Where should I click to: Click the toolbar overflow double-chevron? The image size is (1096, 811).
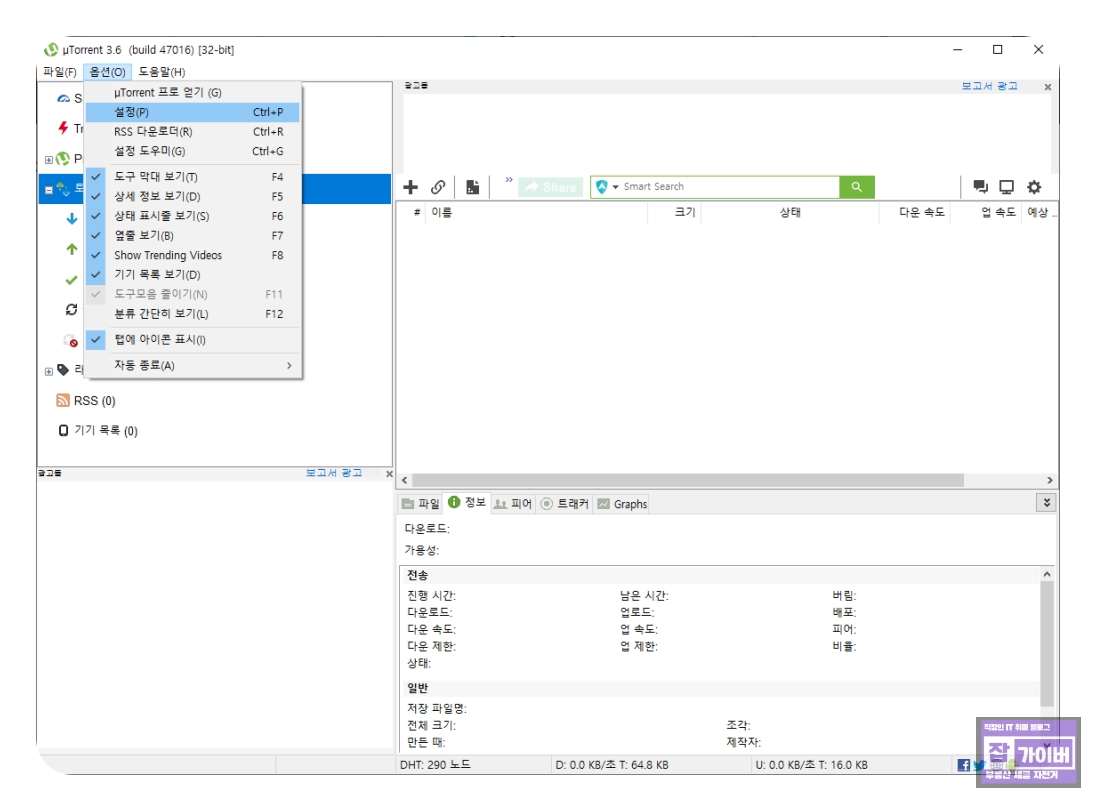click(x=509, y=180)
